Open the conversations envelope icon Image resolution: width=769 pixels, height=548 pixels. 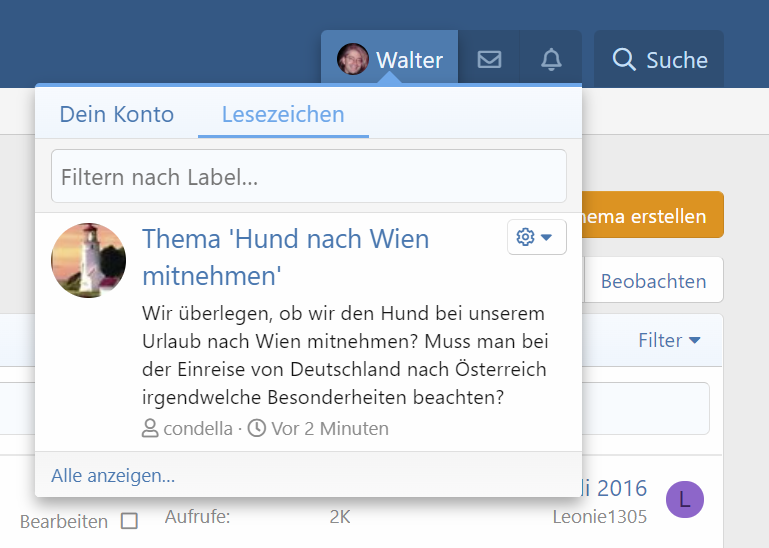[x=489, y=59]
